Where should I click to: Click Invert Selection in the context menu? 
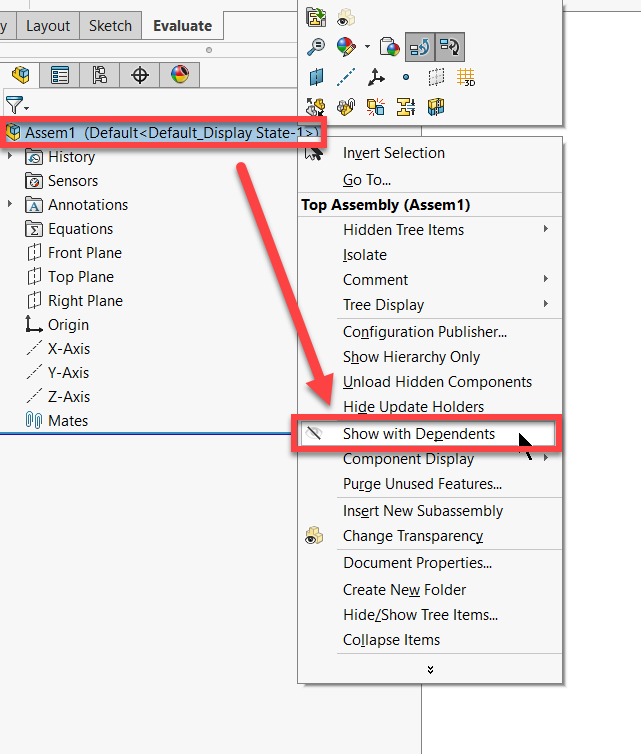coord(393,153)
